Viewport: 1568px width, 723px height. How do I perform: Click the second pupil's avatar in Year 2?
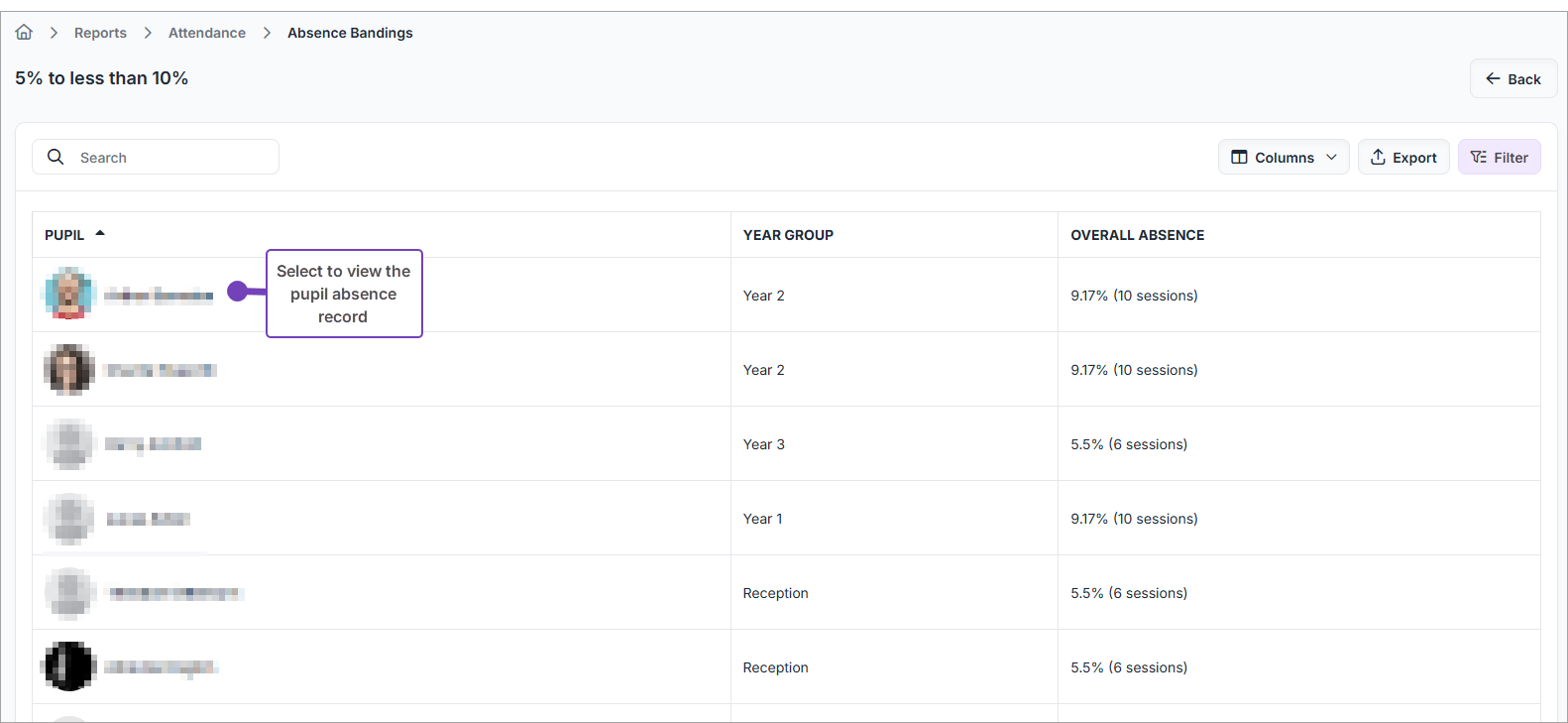click(69, 369)
